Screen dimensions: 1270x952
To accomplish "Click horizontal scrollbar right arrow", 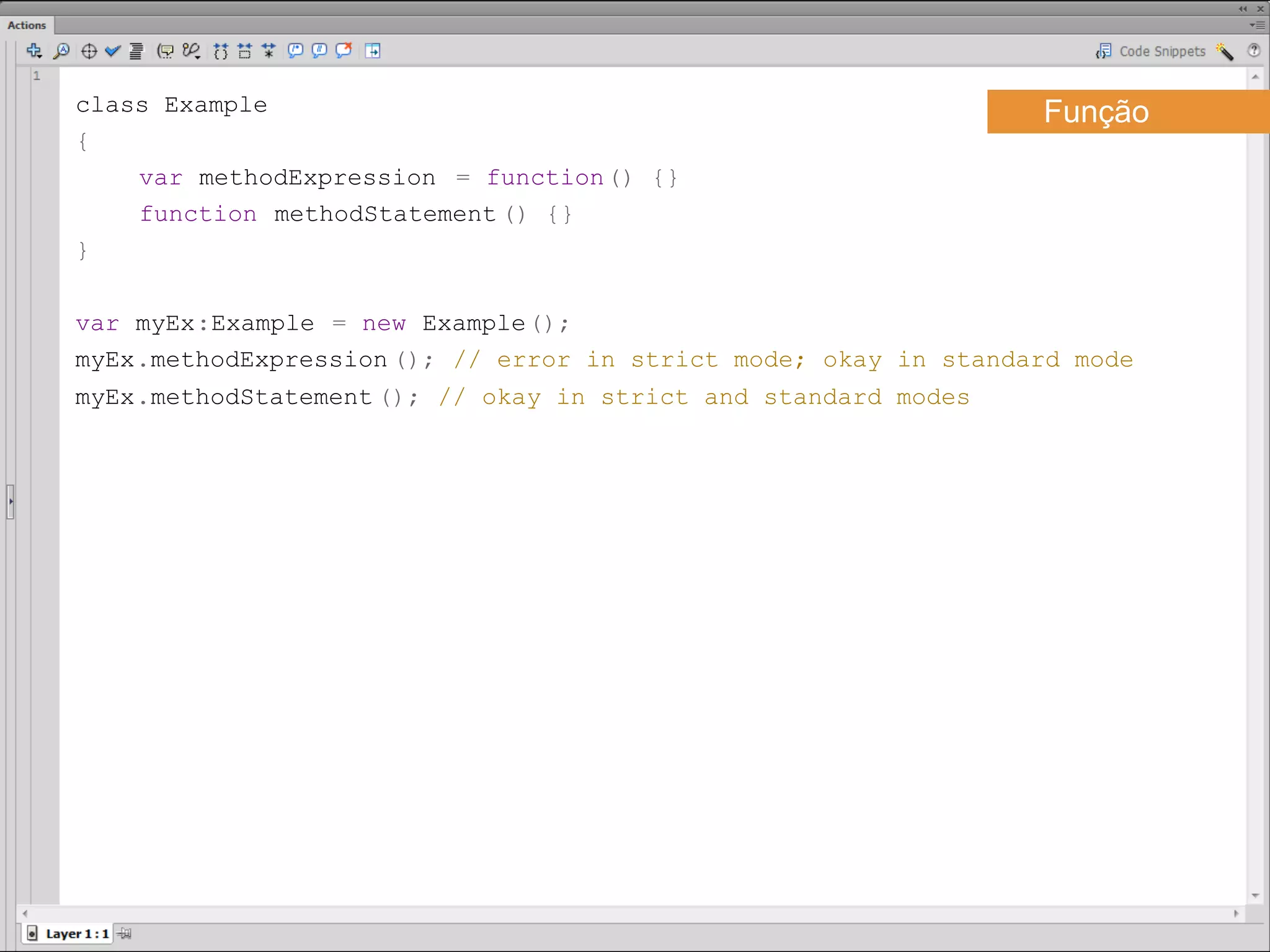I will 1236,914.
